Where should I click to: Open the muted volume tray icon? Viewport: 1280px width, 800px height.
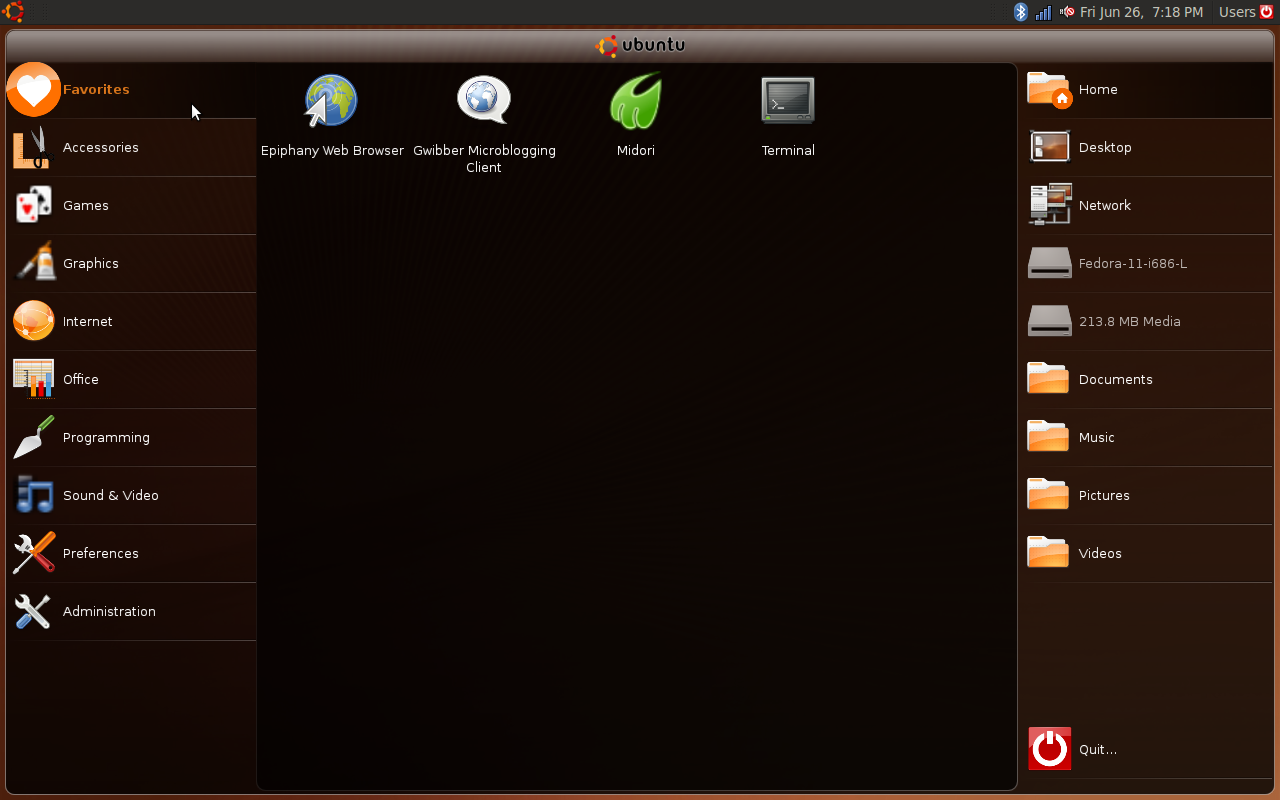click(1067, 12)
